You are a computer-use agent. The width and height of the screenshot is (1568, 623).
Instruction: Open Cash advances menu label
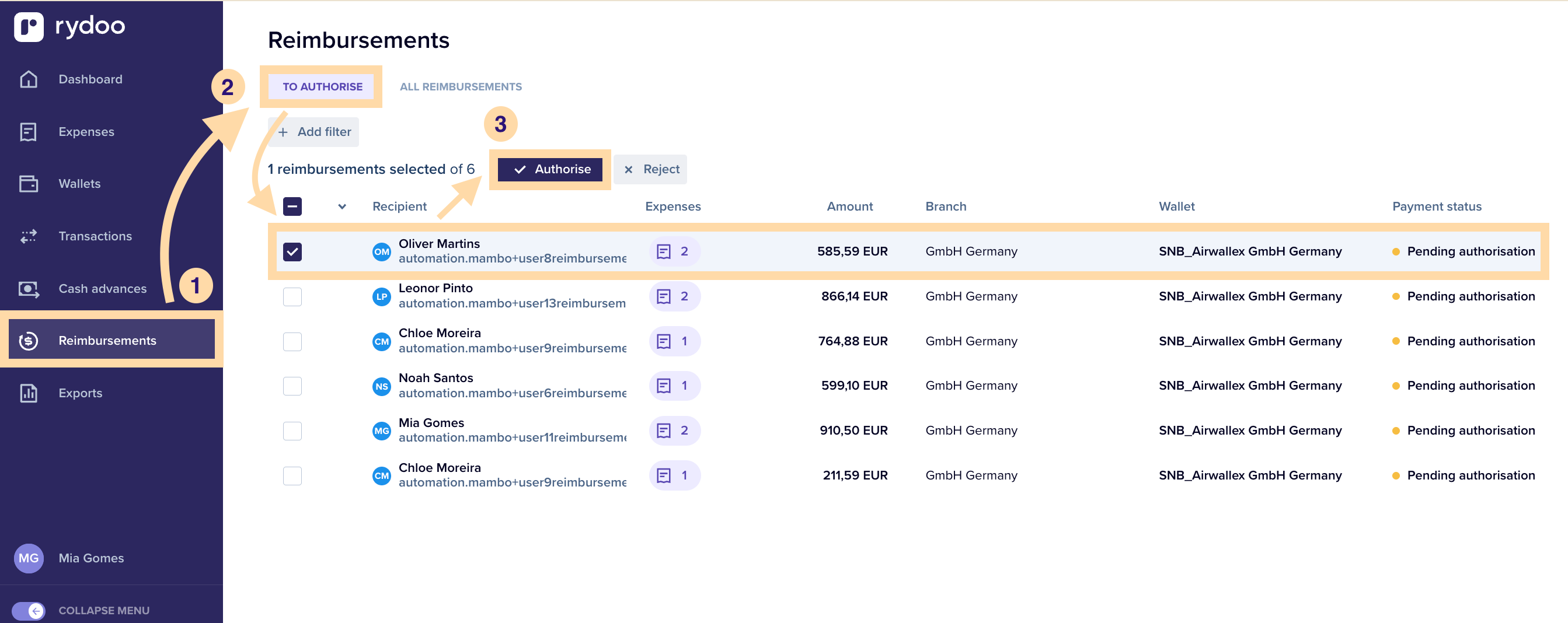pos(102,288)
